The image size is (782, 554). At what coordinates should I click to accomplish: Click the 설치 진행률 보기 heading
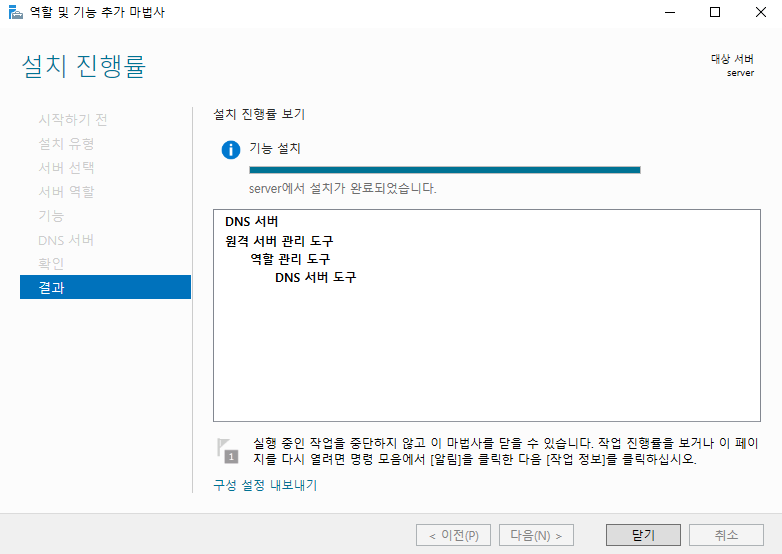[259, 114]
